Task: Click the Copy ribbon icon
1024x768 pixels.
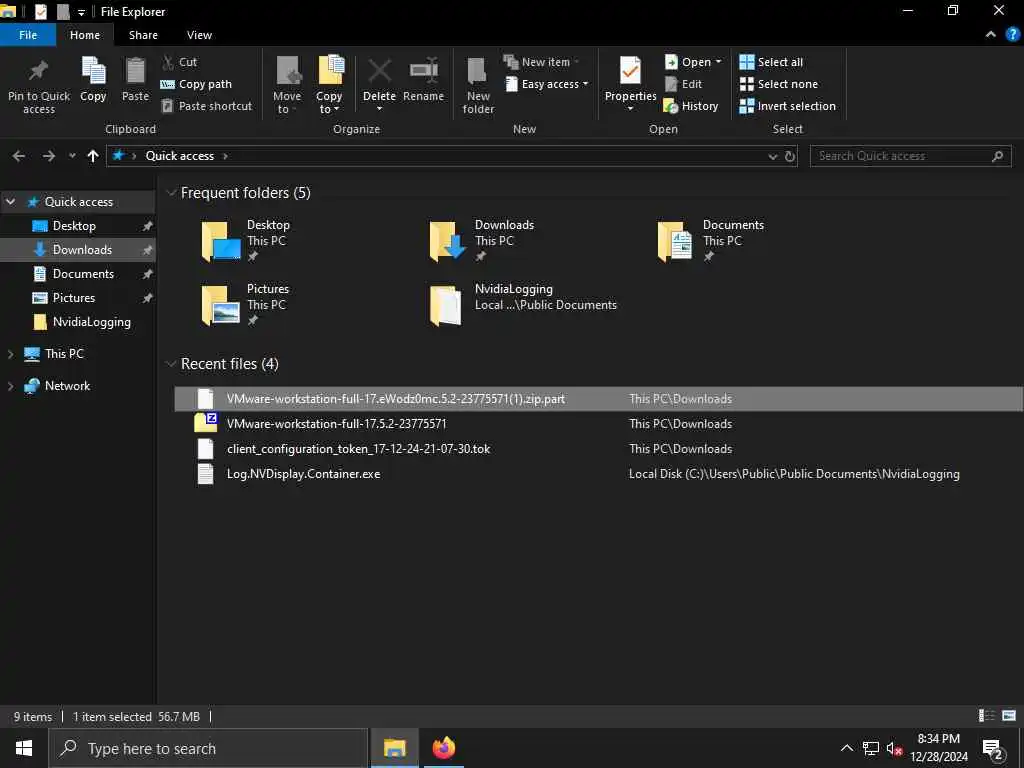Action: click(93, 71)
